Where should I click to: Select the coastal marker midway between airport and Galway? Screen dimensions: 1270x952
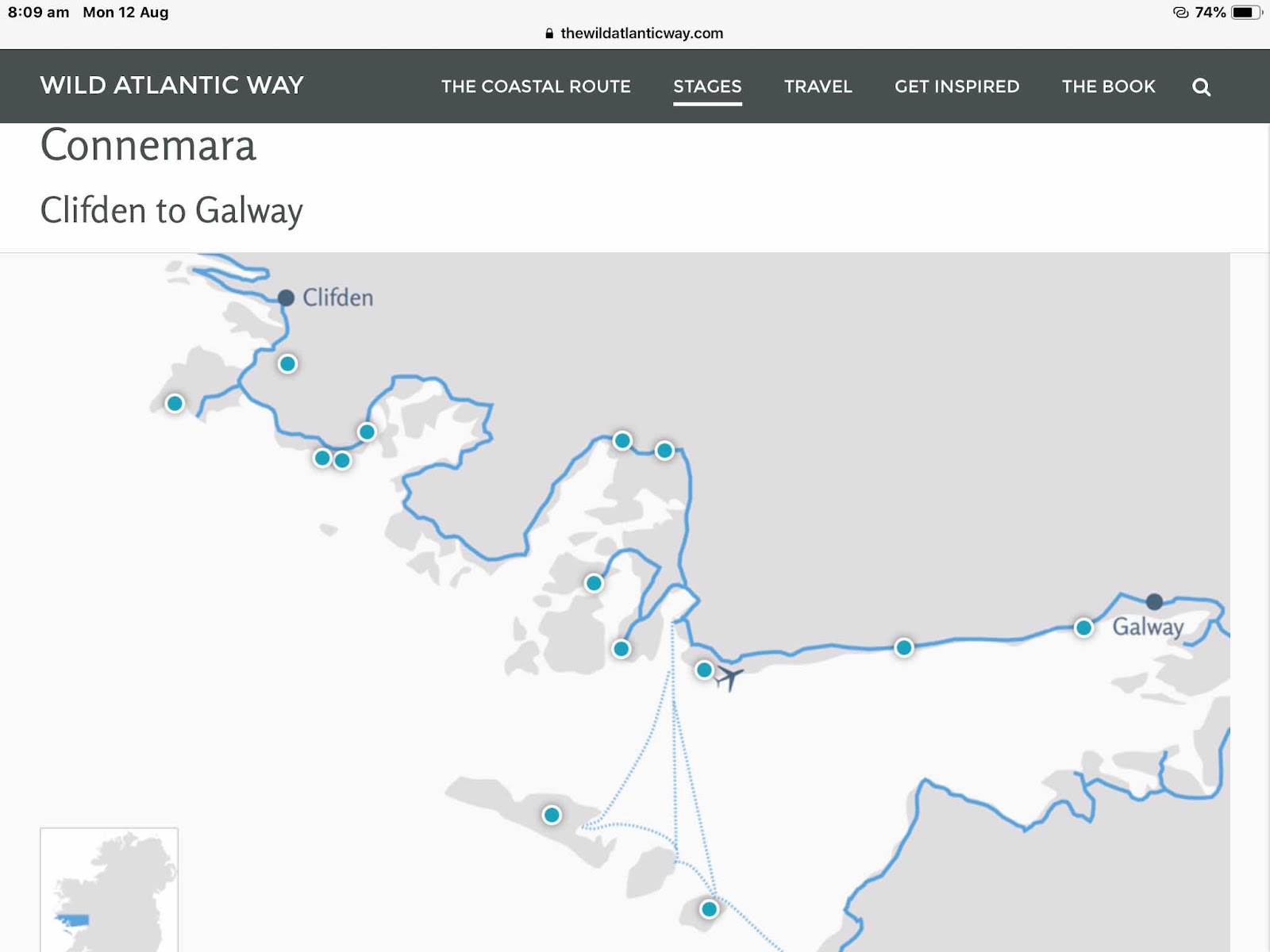point(903,648)
